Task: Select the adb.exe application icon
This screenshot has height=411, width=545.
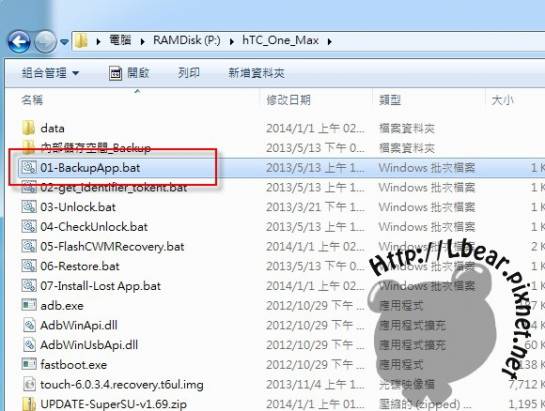Action: 29,305
